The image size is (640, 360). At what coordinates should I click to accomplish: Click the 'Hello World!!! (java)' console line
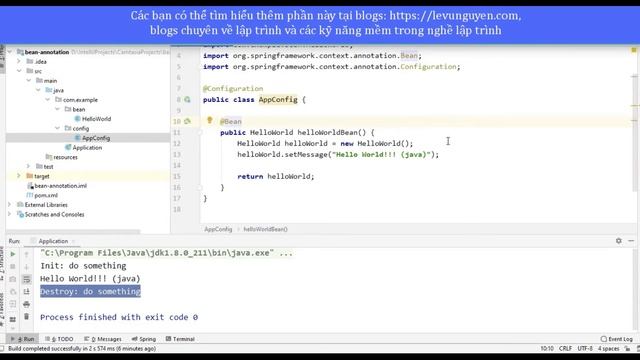coord(90,279)
